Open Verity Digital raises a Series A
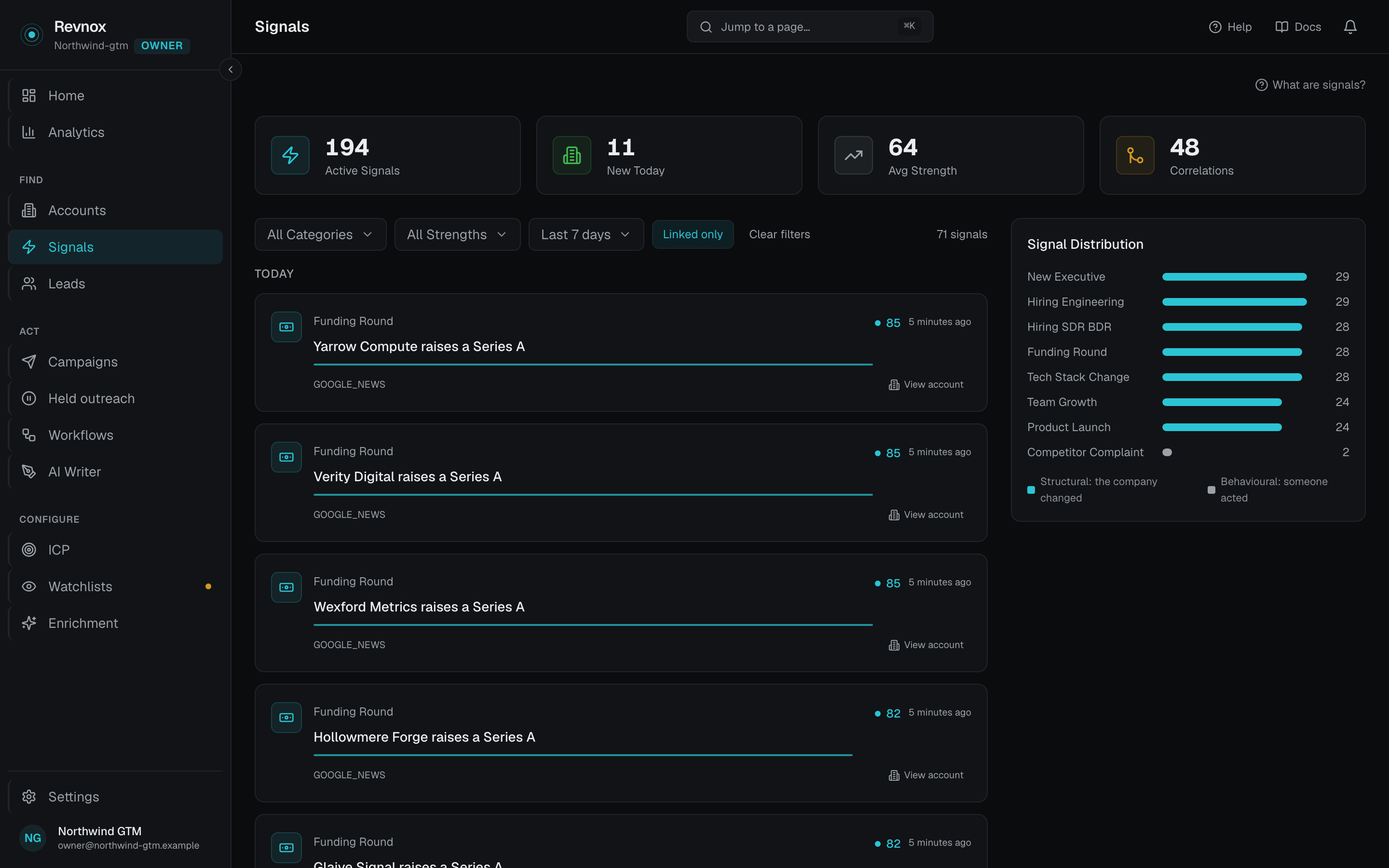Viewport: 1389px width, 868px height. [408, 477]
